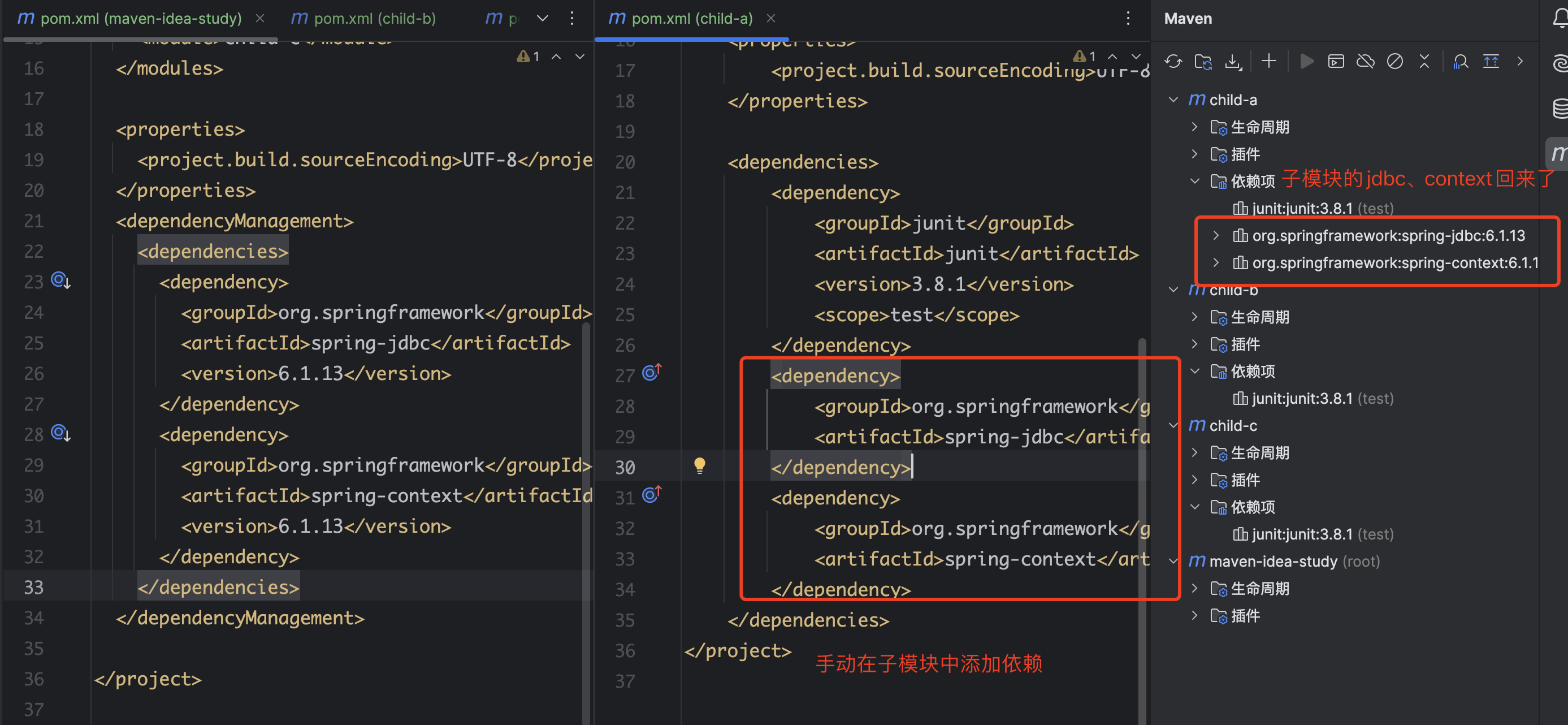Expand spring-jdbc:6.1.13 dependency node

(x=1215, y=235)
